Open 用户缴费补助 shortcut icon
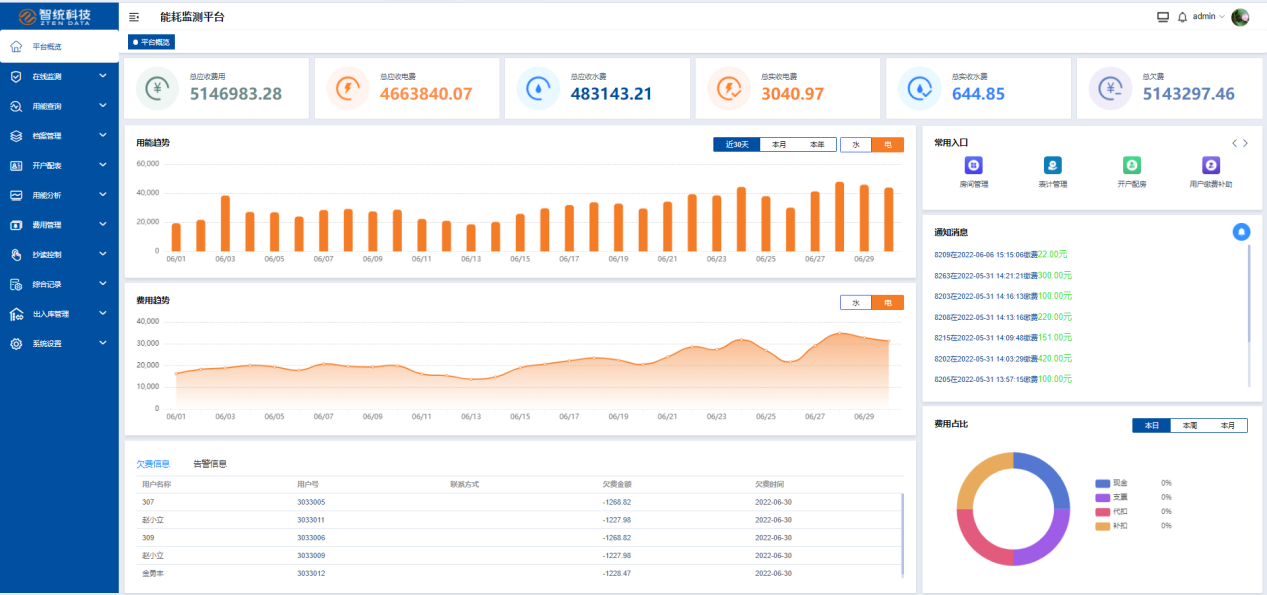 click(x=1210, y=166)
